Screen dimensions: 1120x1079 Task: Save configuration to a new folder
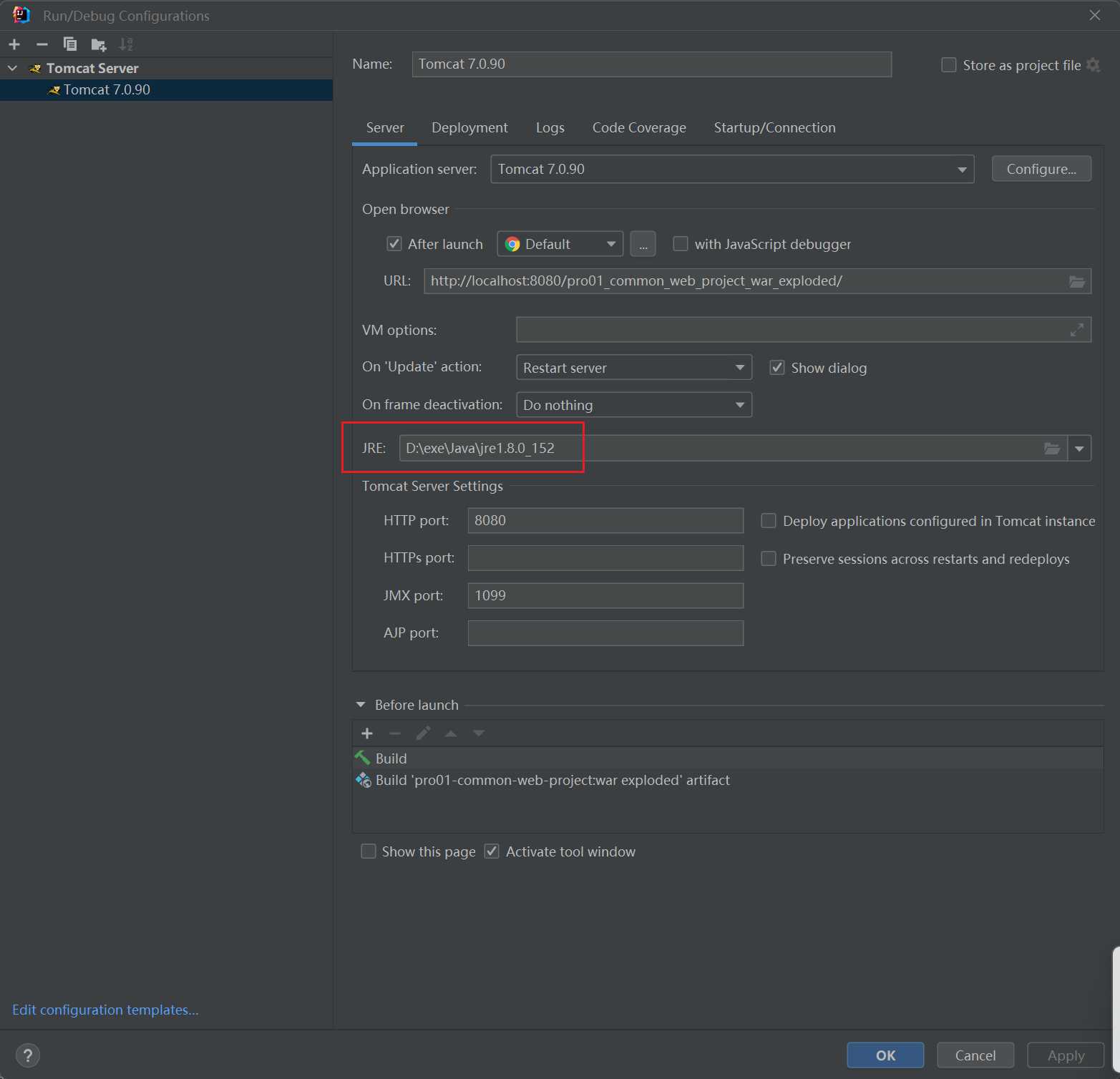point(99,45)
